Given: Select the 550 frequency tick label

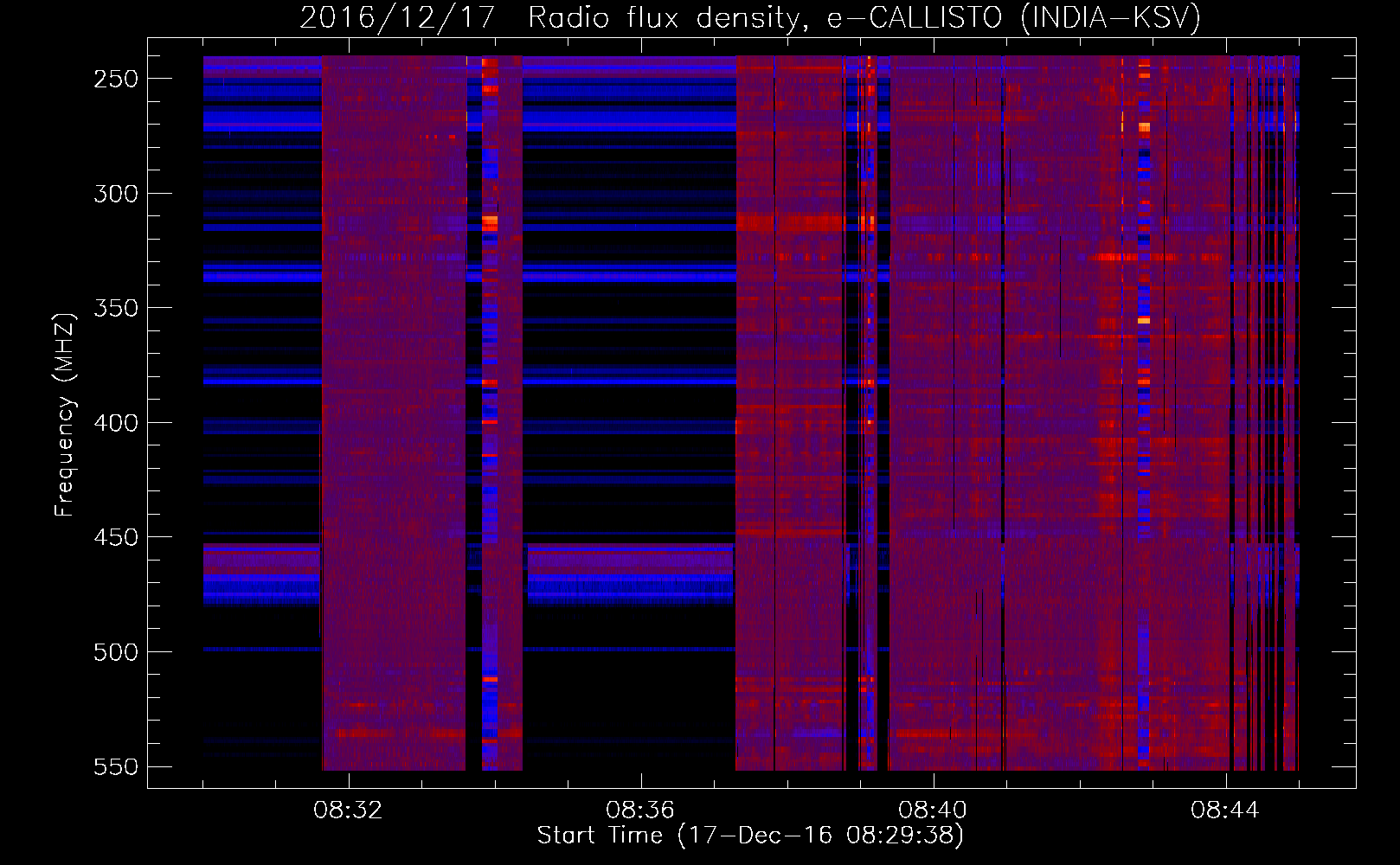Looking at the screenshot, I should coord(116,767).
